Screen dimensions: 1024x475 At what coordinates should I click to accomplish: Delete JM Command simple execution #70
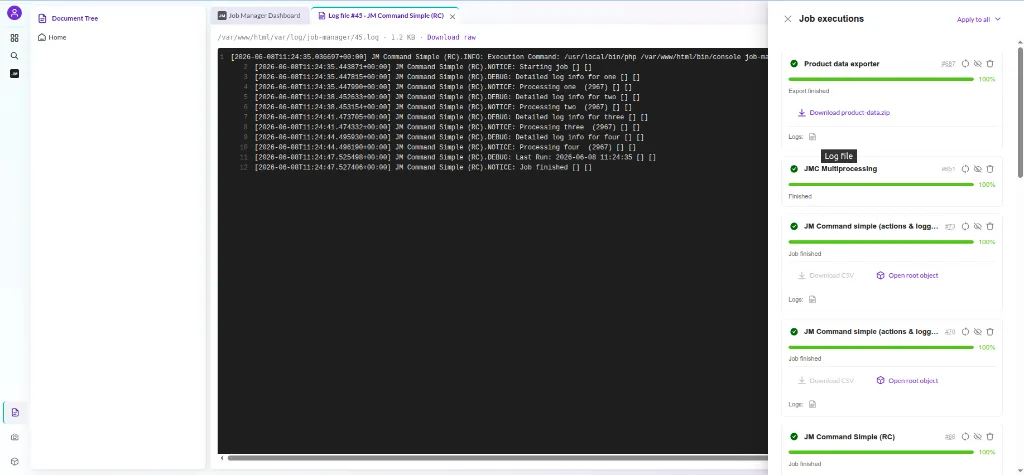[990, 331]
